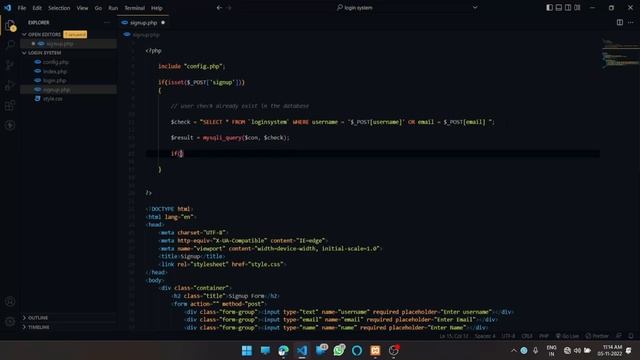Open the View menu
The width and height of the screenshot is (640, 360).
[x=82, y=8]
